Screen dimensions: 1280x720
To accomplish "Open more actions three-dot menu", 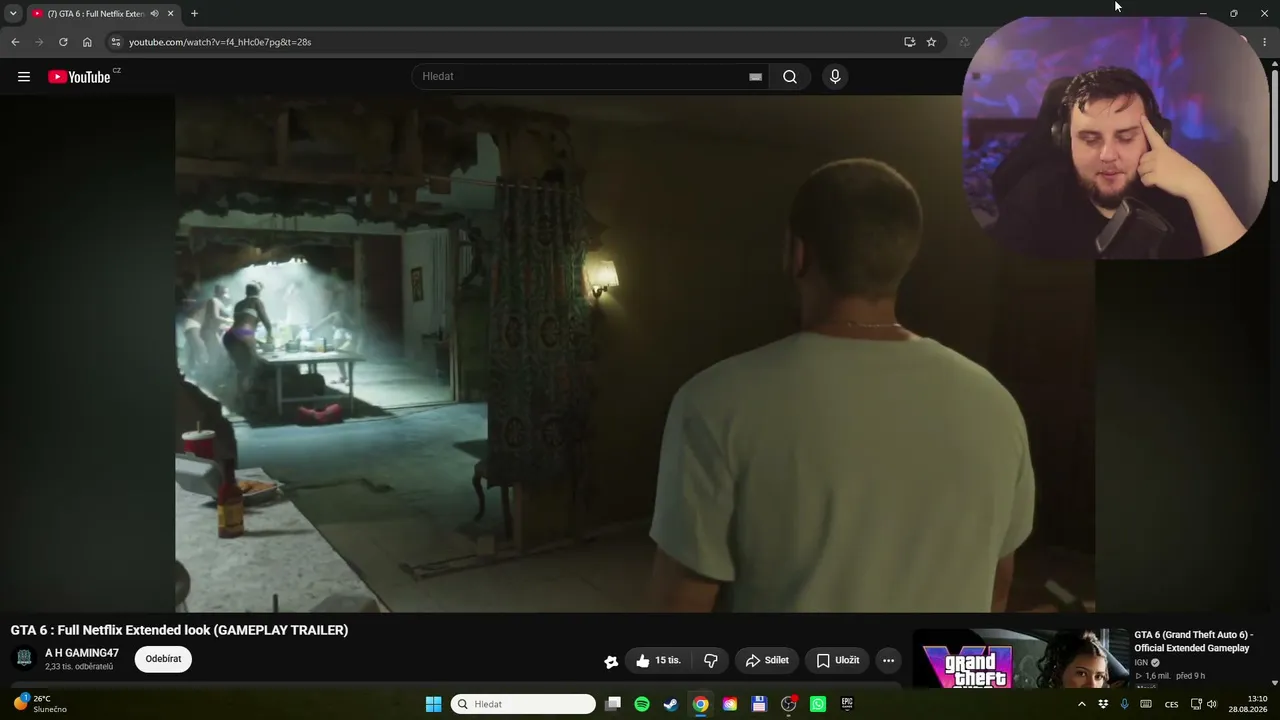I will 888,660.
